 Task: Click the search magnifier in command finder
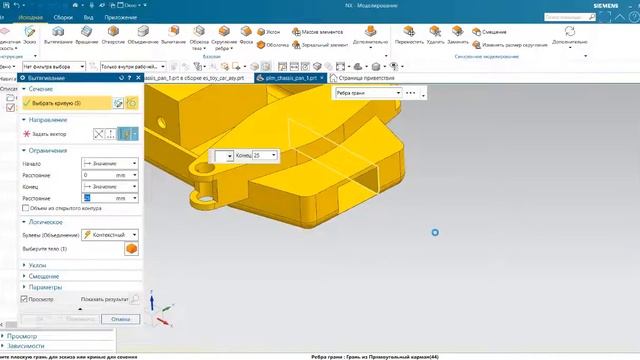pos(591,17)
